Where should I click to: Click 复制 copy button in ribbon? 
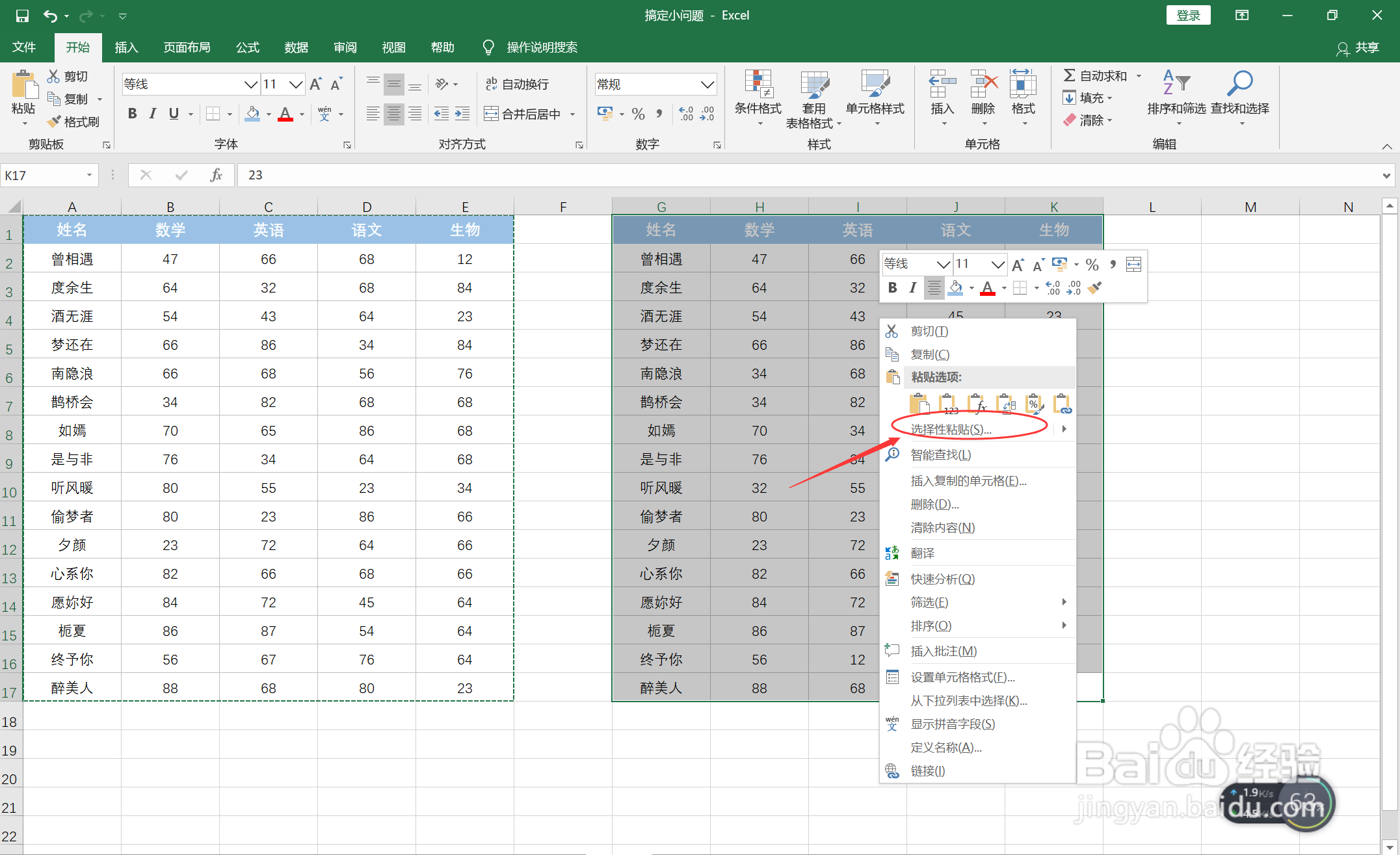pos(68,99)
